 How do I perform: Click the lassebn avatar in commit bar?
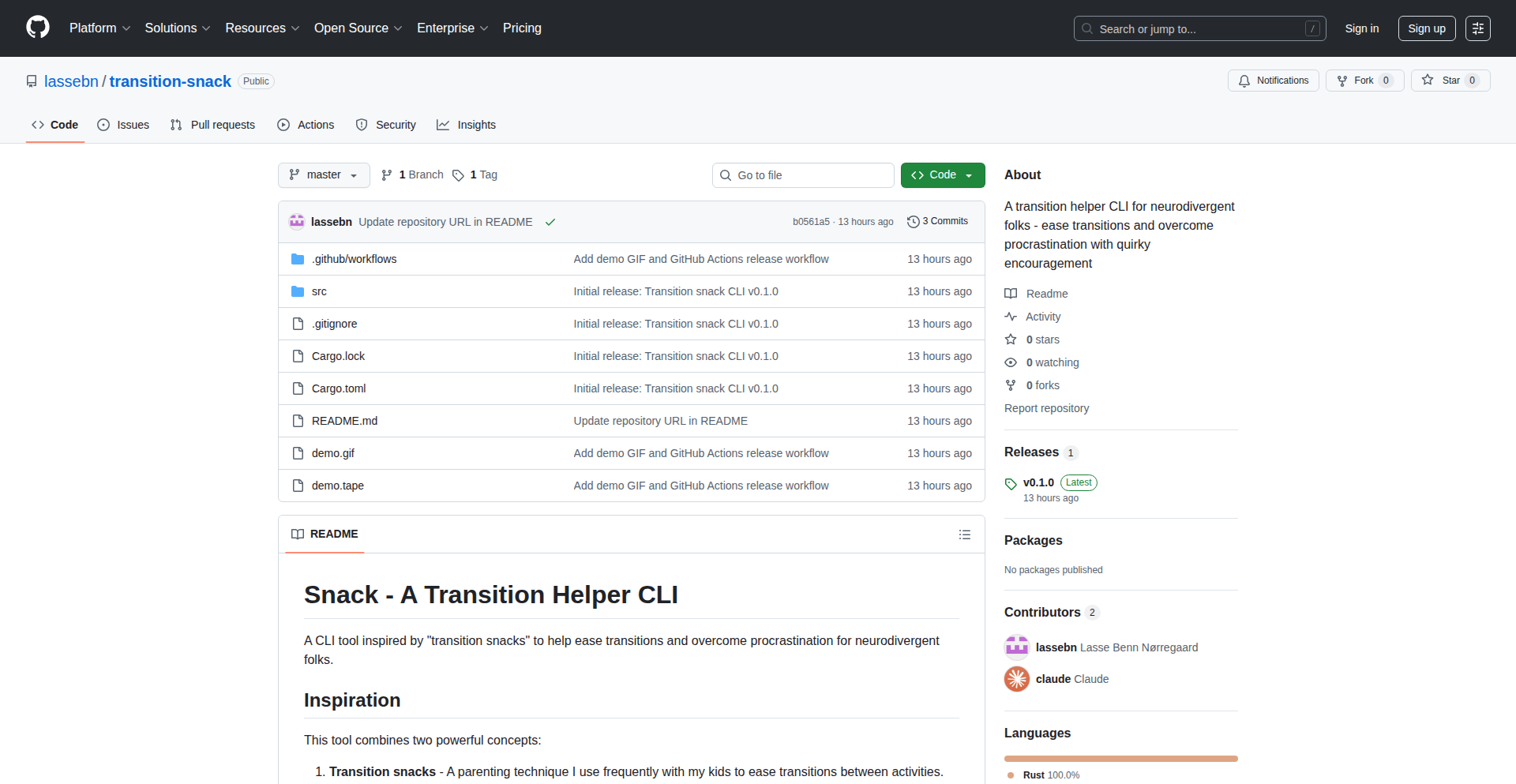[x=297, y=222]
